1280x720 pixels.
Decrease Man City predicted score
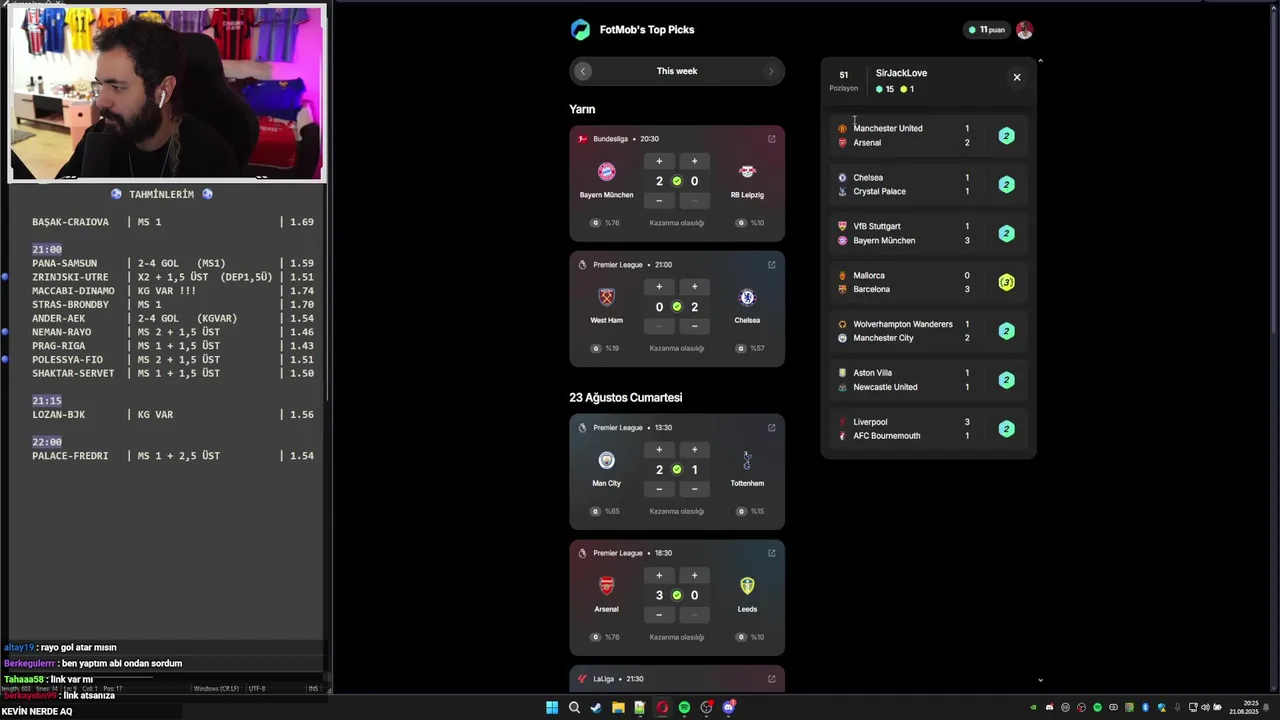point(659,489)
